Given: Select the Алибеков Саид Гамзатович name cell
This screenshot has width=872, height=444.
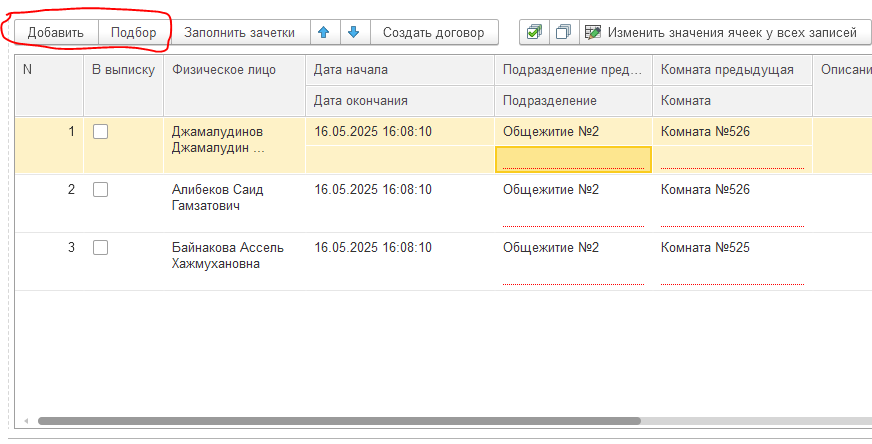Looking at the screenshot, I should click(x=234, y=203).
